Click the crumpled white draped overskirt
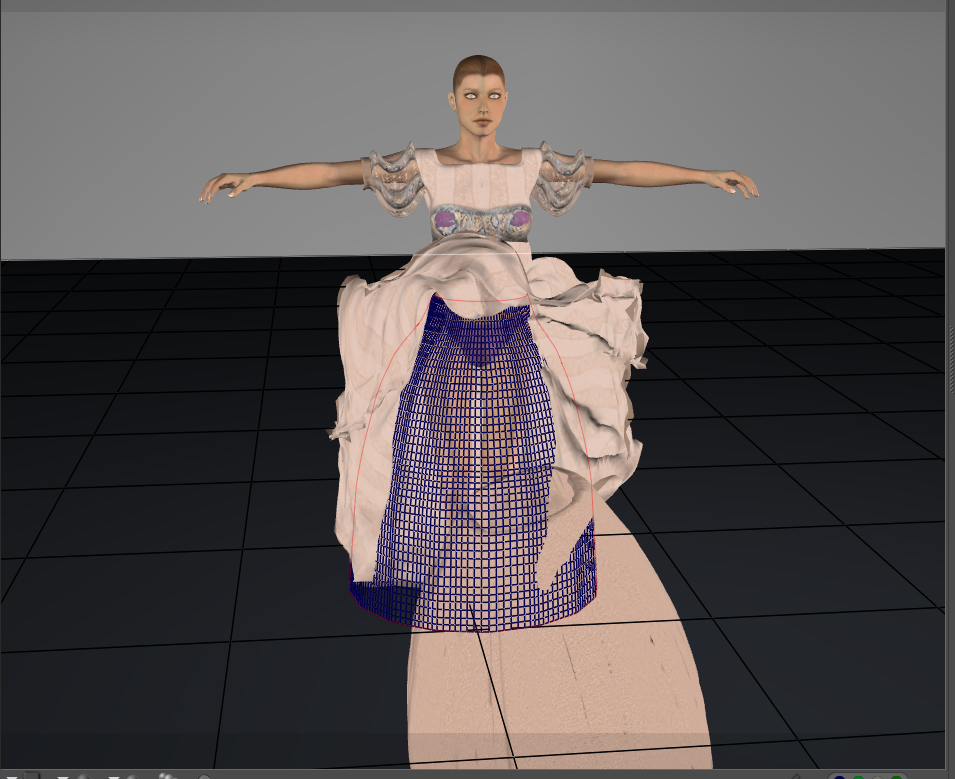 [378, 365]
